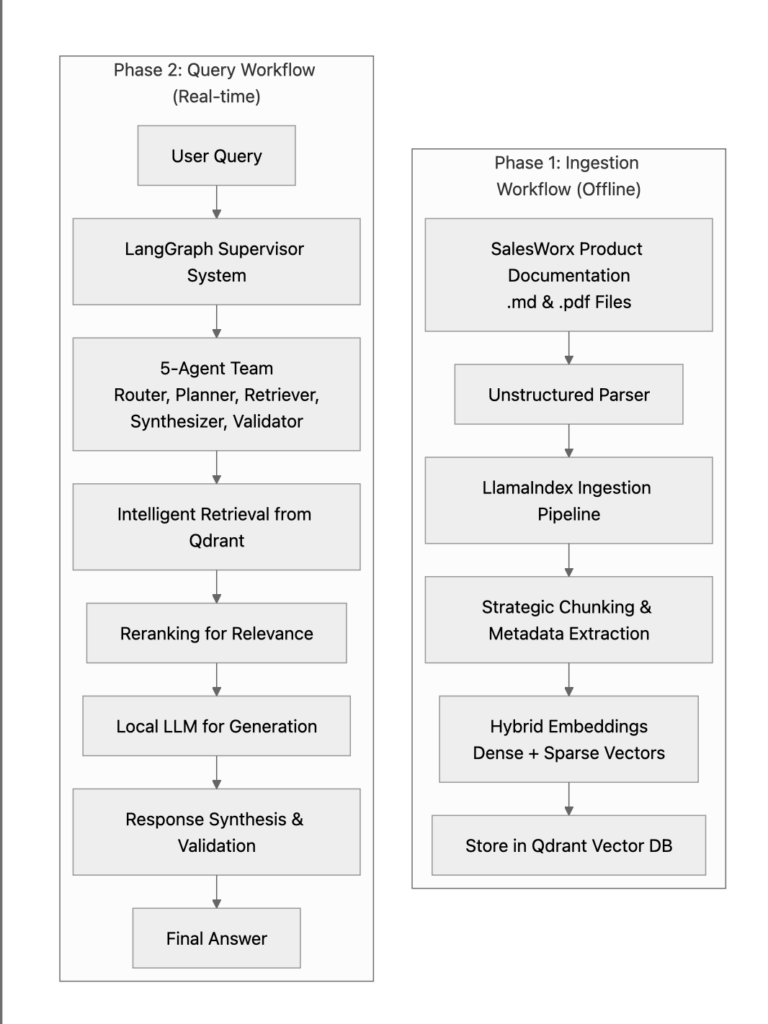The width and height of the screenshot is (768, 1024).
Task: Click Response Synthesis & Validation box
Action: pos(216,832)
